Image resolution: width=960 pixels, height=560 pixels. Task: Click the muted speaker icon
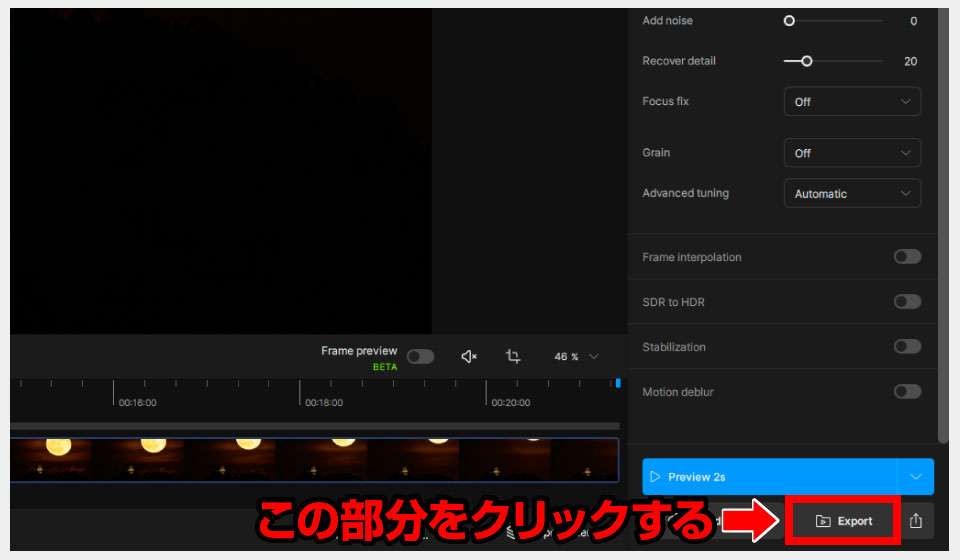tap(469, 357)
